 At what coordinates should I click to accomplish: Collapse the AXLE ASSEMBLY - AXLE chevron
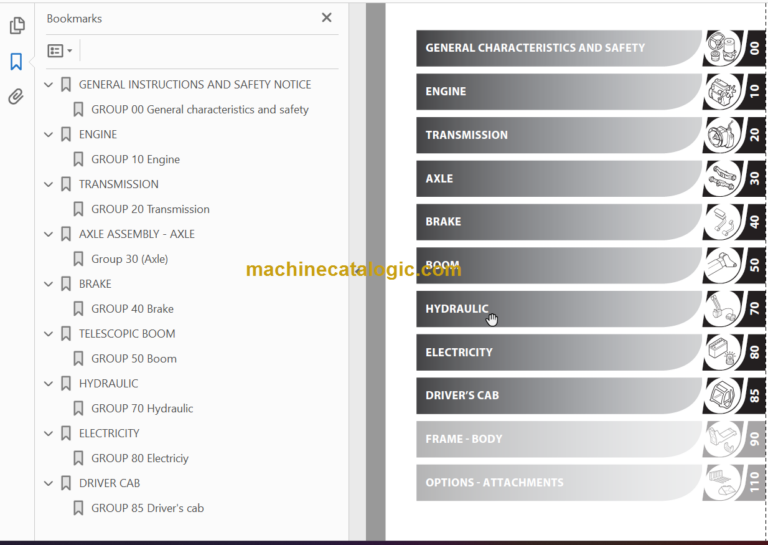48,235
